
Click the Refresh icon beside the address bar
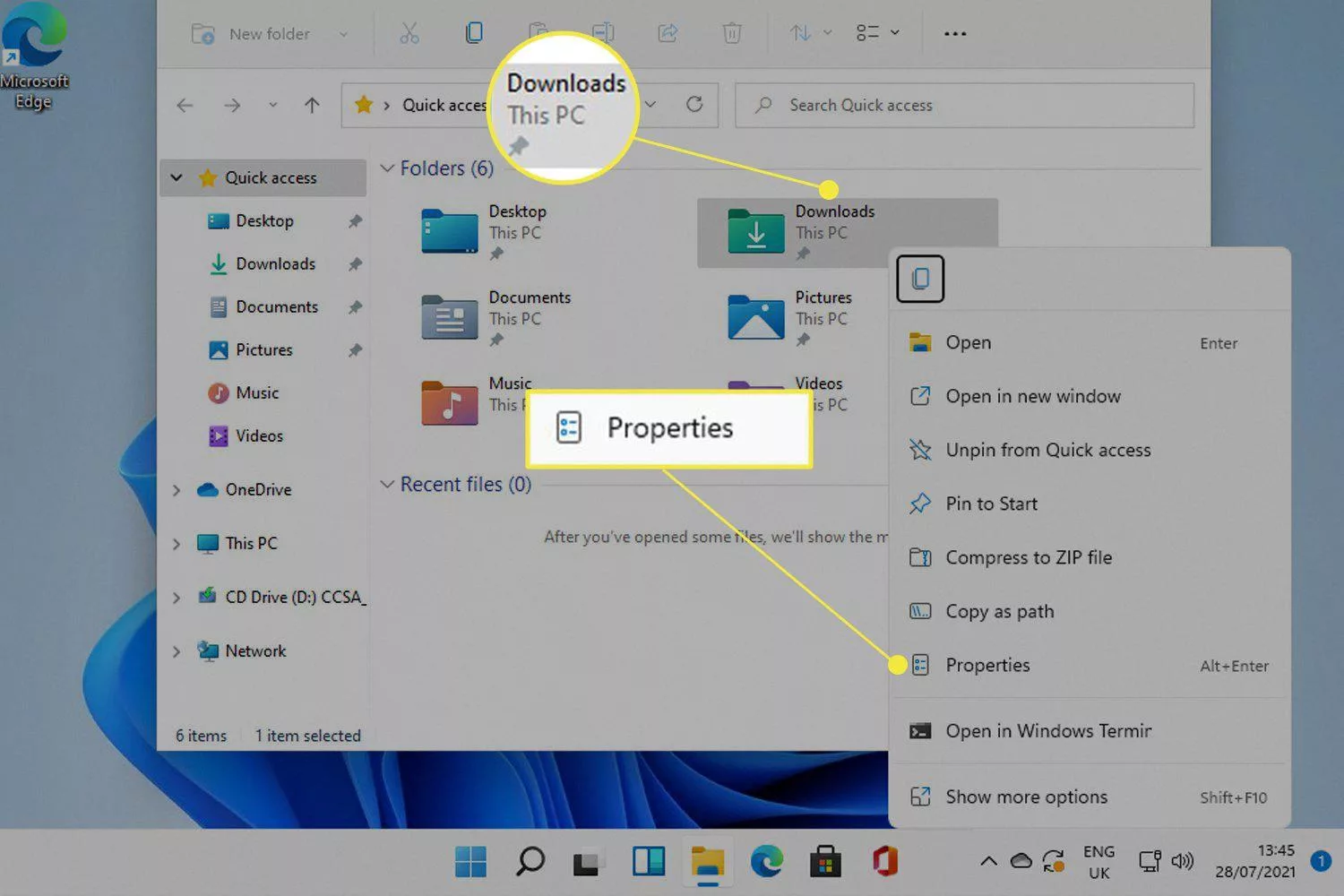695,104
